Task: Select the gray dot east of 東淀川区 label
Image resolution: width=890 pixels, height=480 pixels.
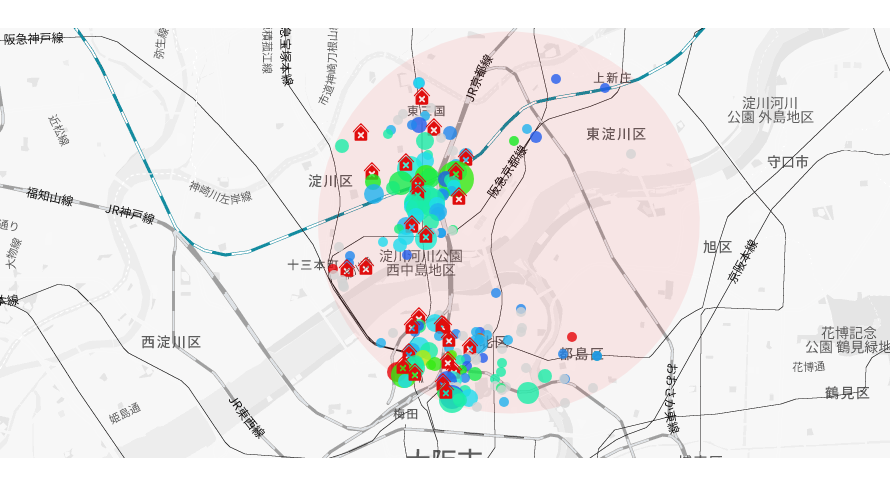Action: coord(631,154)
